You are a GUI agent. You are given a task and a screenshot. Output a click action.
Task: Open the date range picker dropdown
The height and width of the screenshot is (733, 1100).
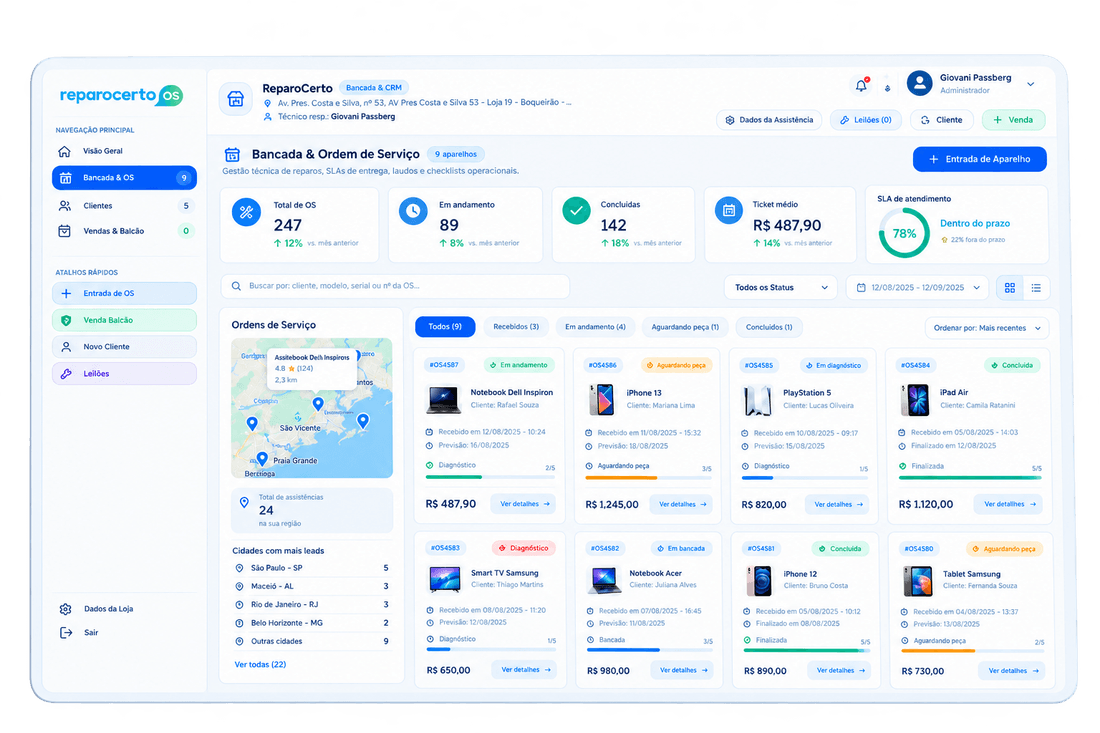coord(918,288)
